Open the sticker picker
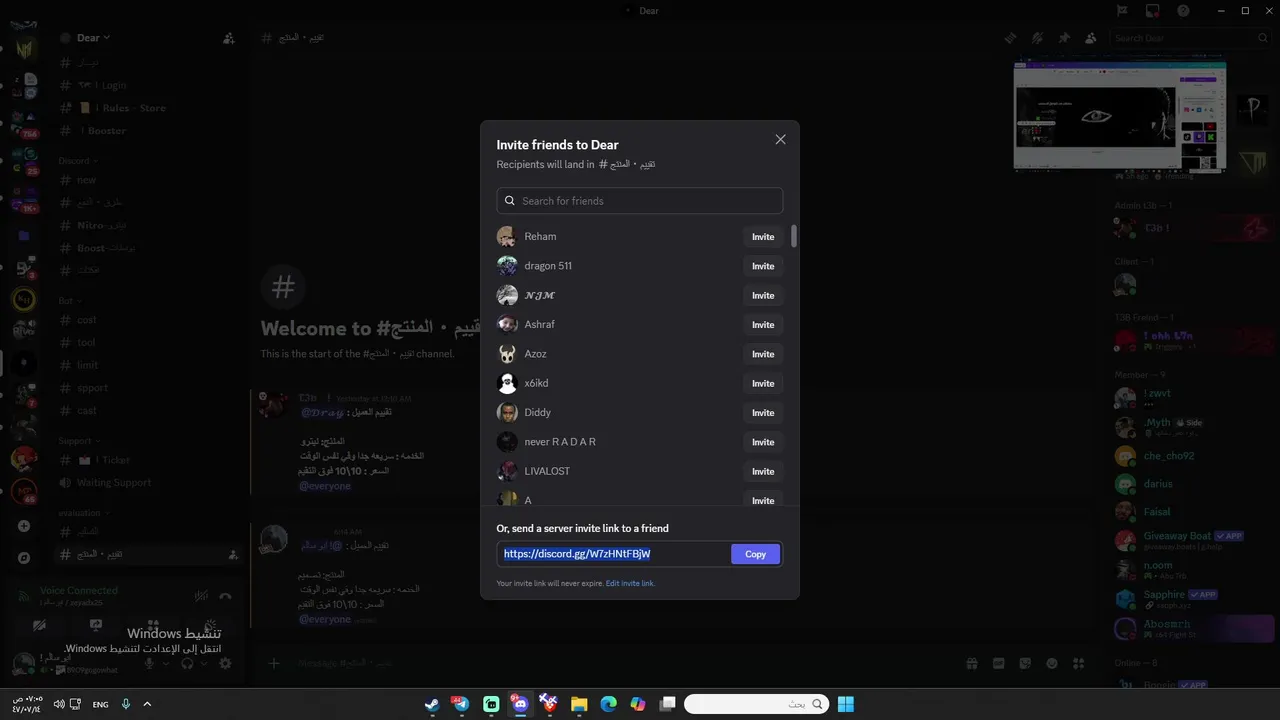 click(1025, 664)
